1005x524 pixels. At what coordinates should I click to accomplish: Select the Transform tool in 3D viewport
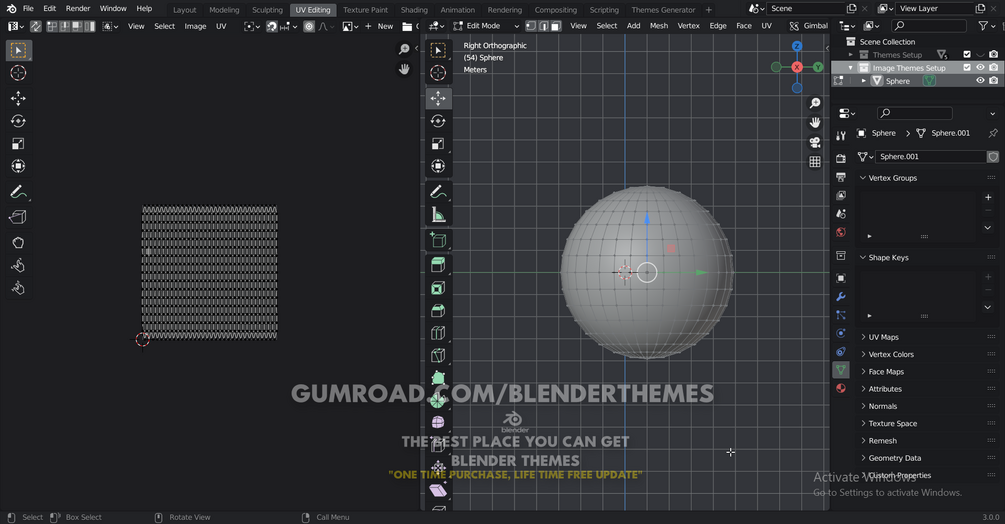pyautogui.click(x=438, y=166)
